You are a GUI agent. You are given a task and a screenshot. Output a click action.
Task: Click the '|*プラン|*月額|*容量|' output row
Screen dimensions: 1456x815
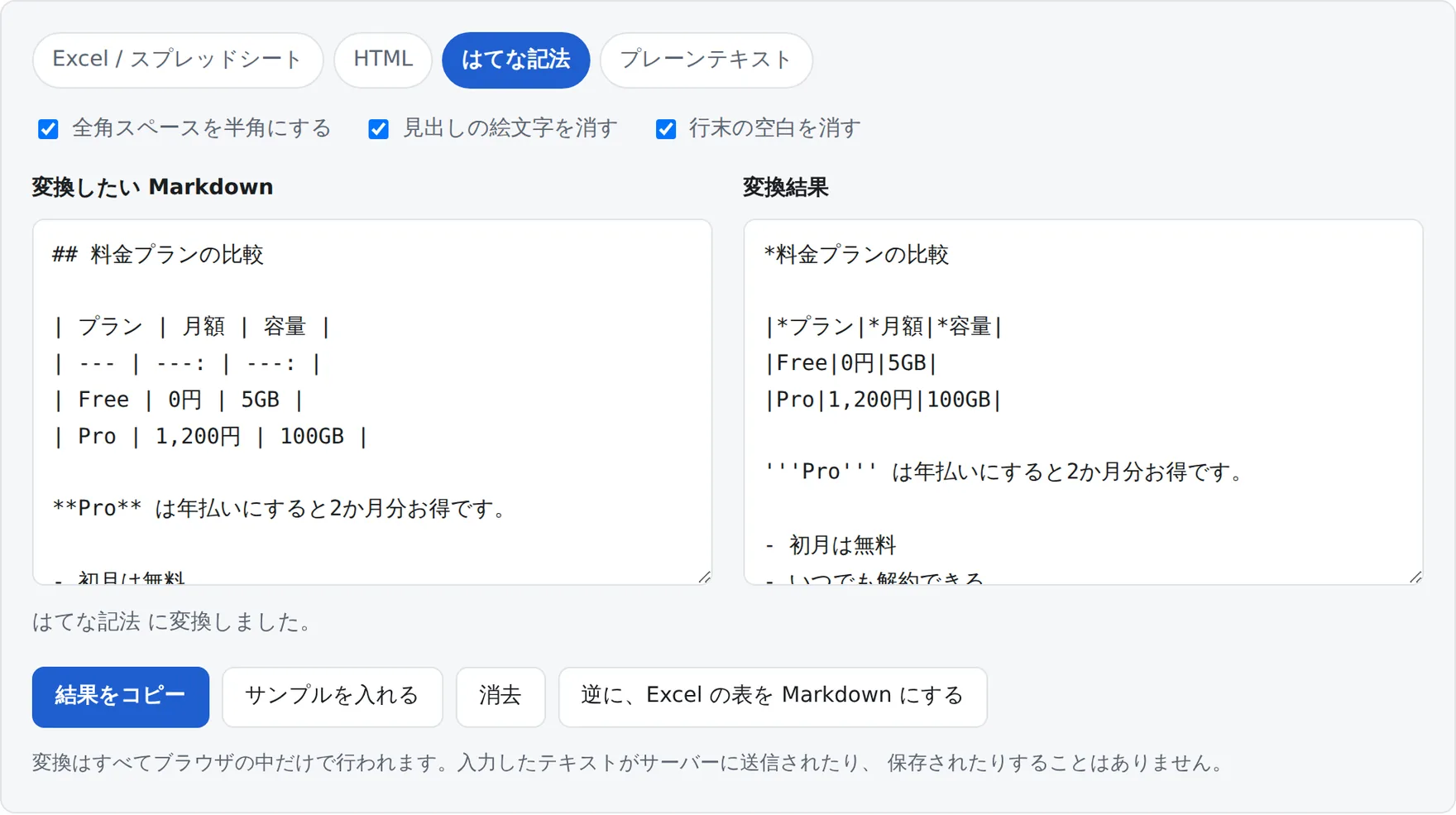pyautogui.click(x=884, y=328)
